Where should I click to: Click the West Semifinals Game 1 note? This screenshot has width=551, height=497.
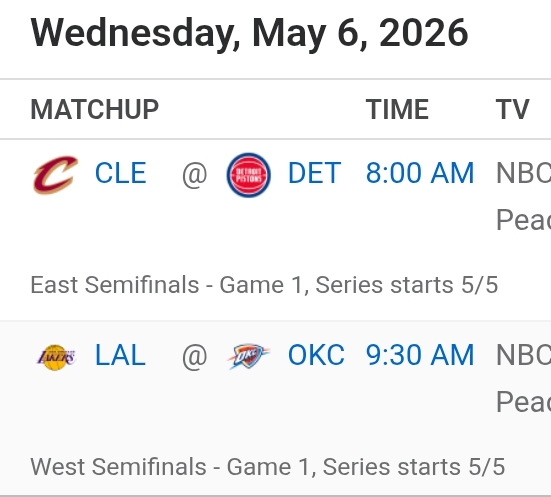coord(268,467)
